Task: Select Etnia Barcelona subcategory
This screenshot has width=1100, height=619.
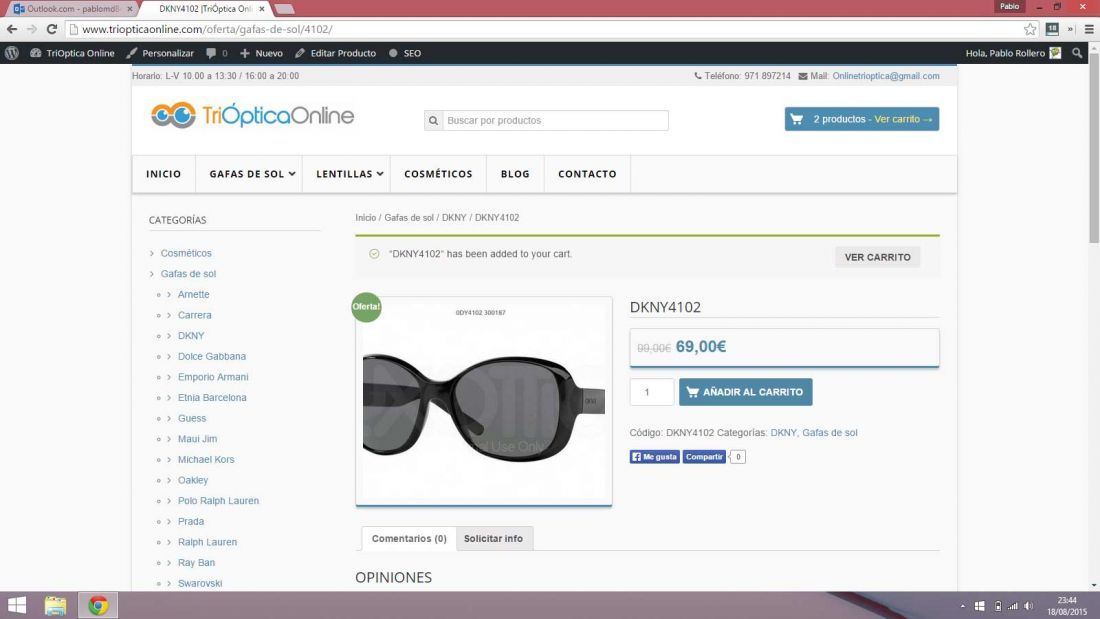Action: pos(212,398)
